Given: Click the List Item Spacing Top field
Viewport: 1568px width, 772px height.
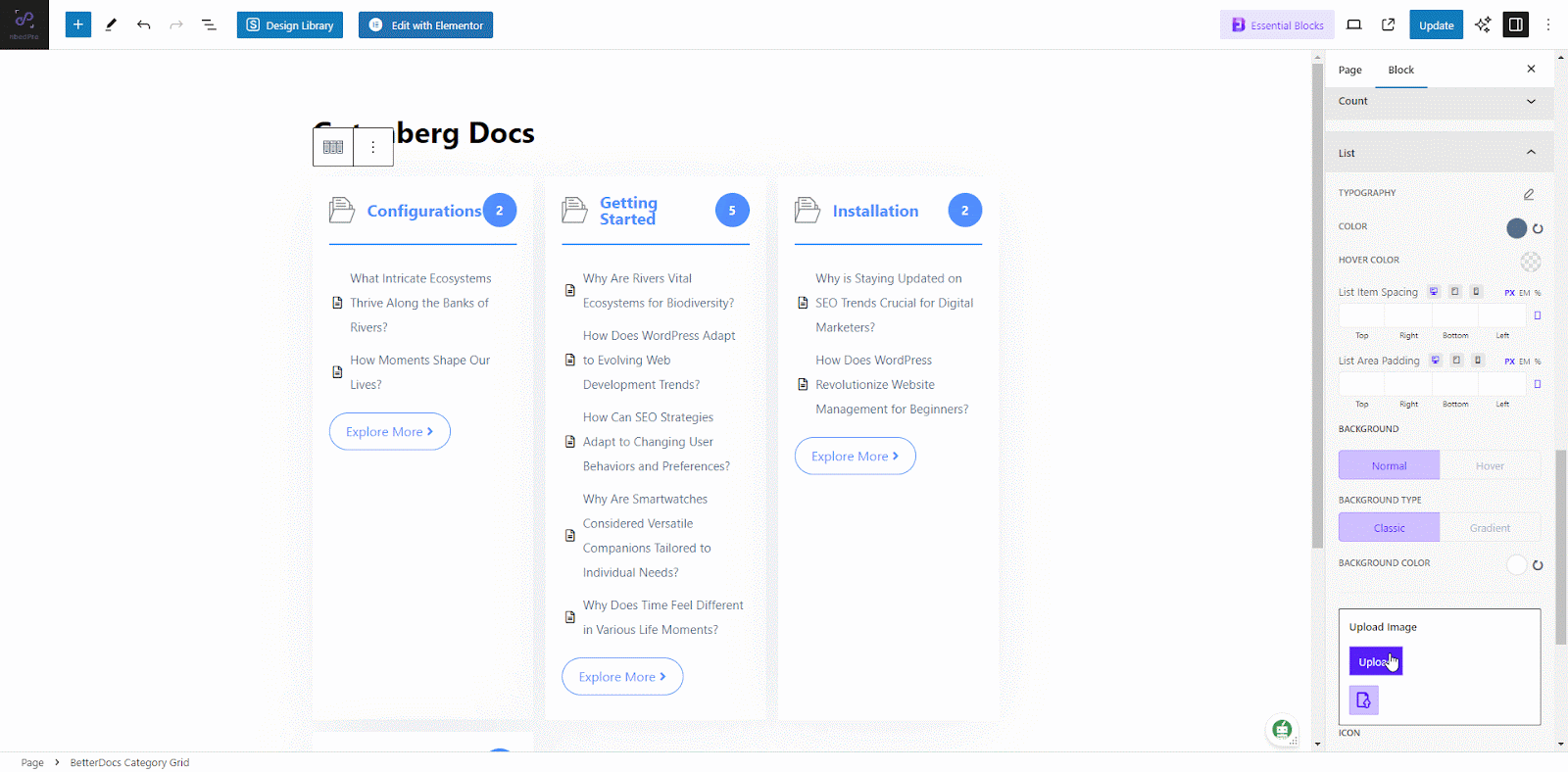Looking at the screenshot, I should point(1362,315).
